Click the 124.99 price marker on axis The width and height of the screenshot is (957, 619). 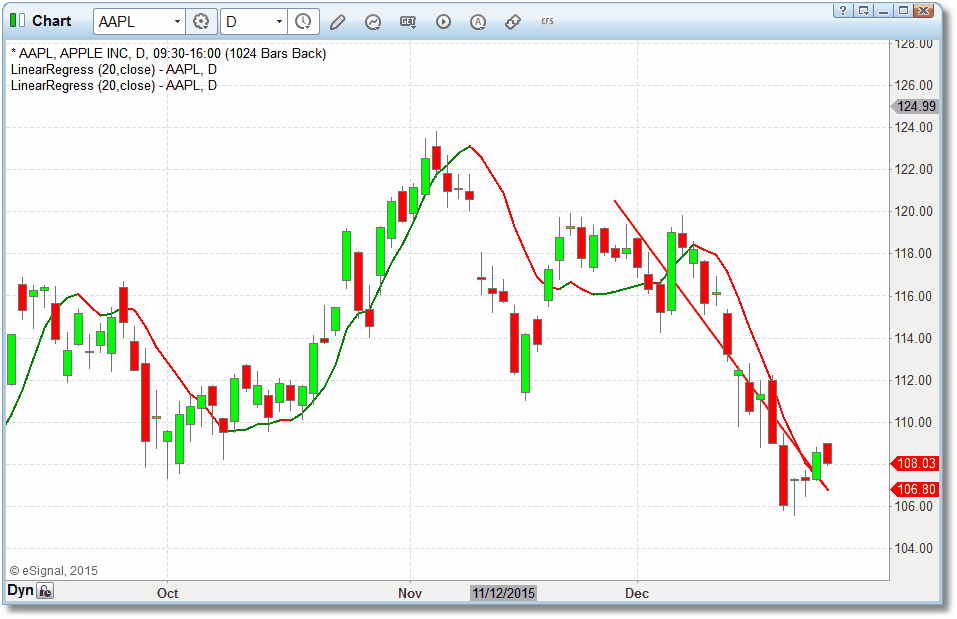[x=916, y=106]
